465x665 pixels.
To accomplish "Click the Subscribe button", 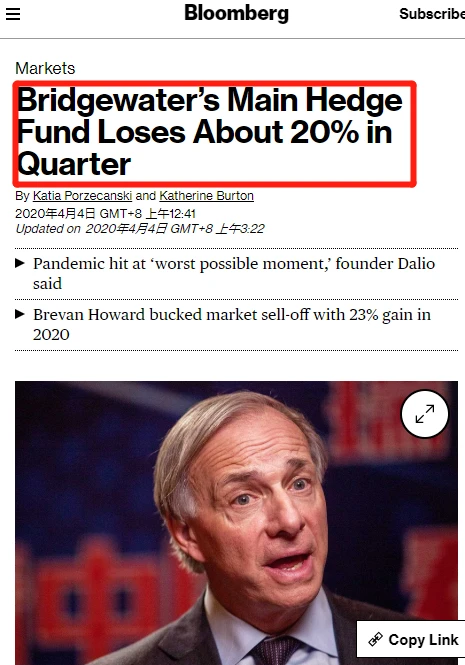I will pyautogui.click(x=432, y=14).
